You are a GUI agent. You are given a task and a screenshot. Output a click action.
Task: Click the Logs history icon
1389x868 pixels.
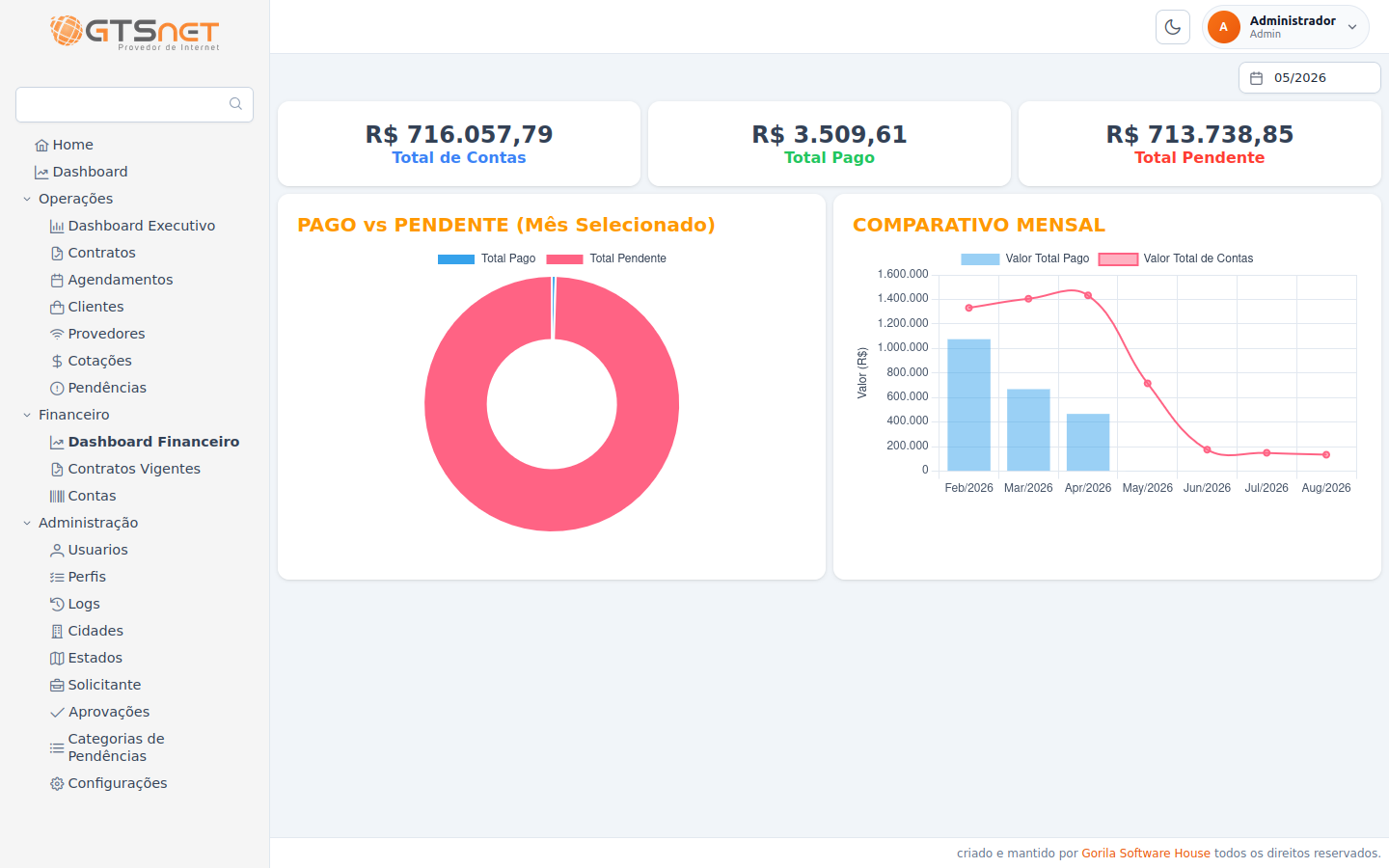tap(57, 605)
